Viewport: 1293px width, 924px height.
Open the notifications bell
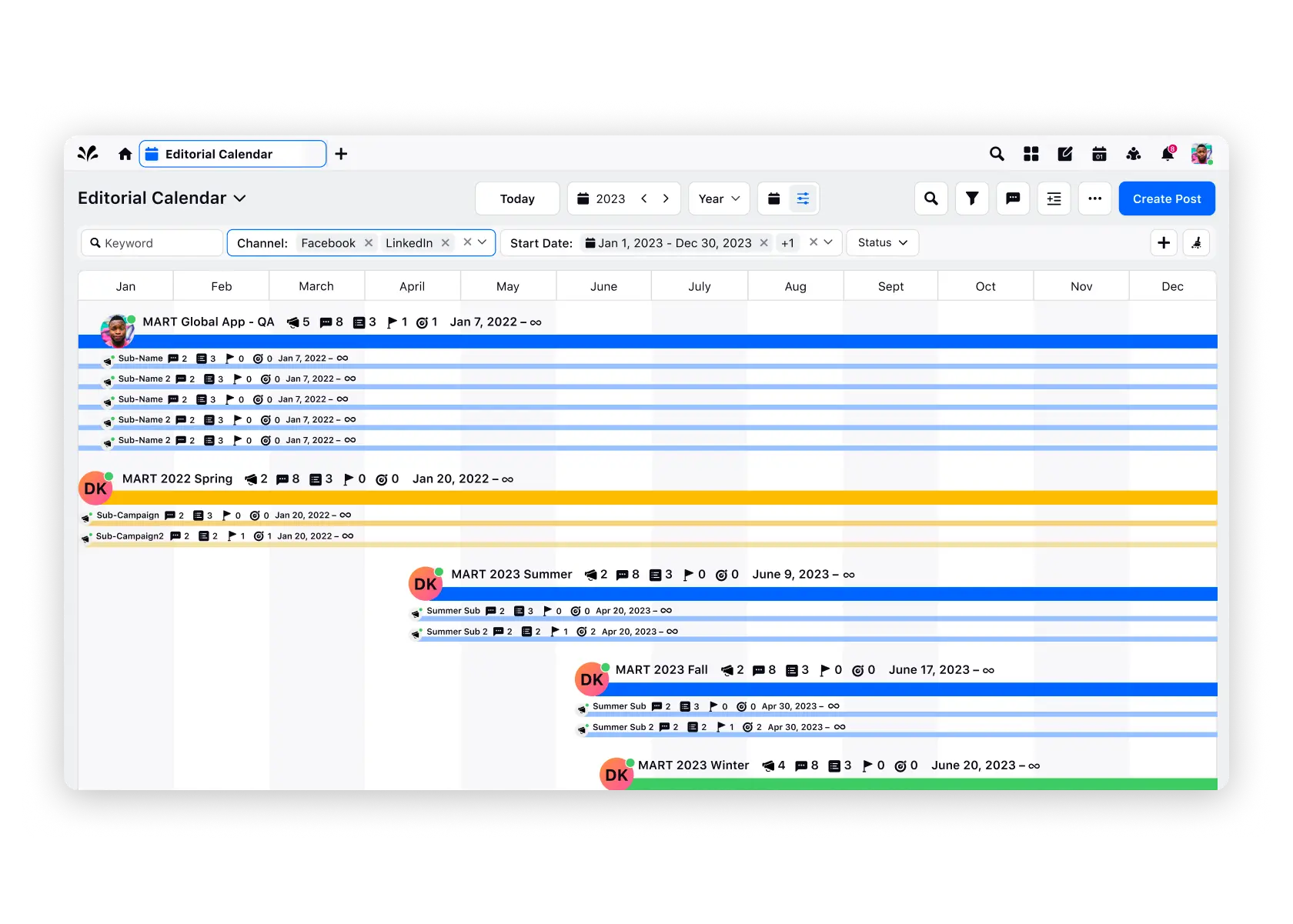[x=1167, y=154]
